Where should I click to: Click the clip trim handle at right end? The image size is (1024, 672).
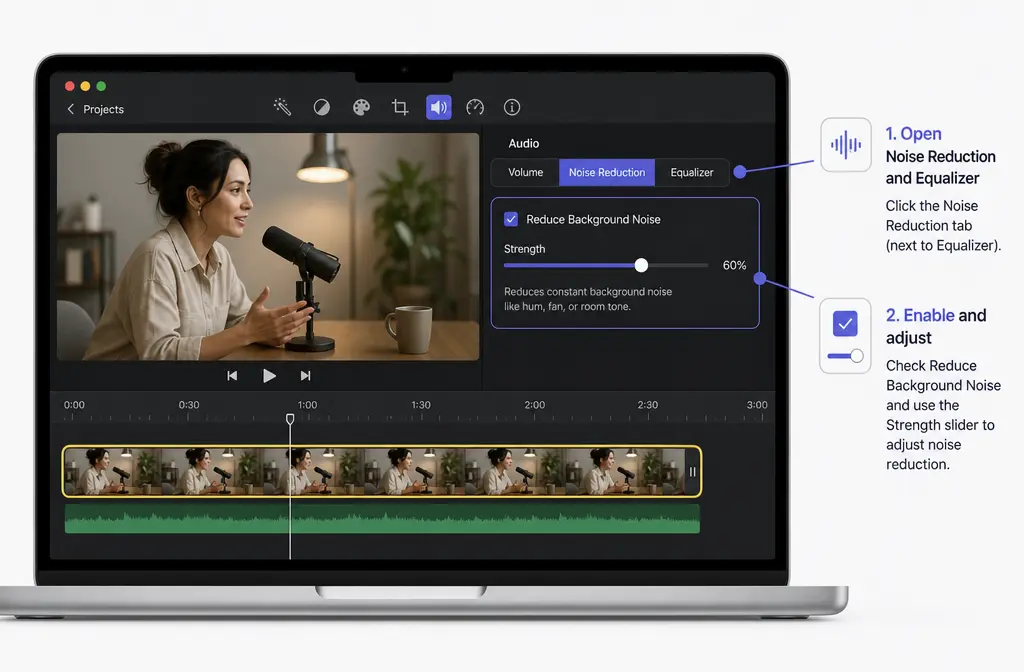tap(692, 472)
